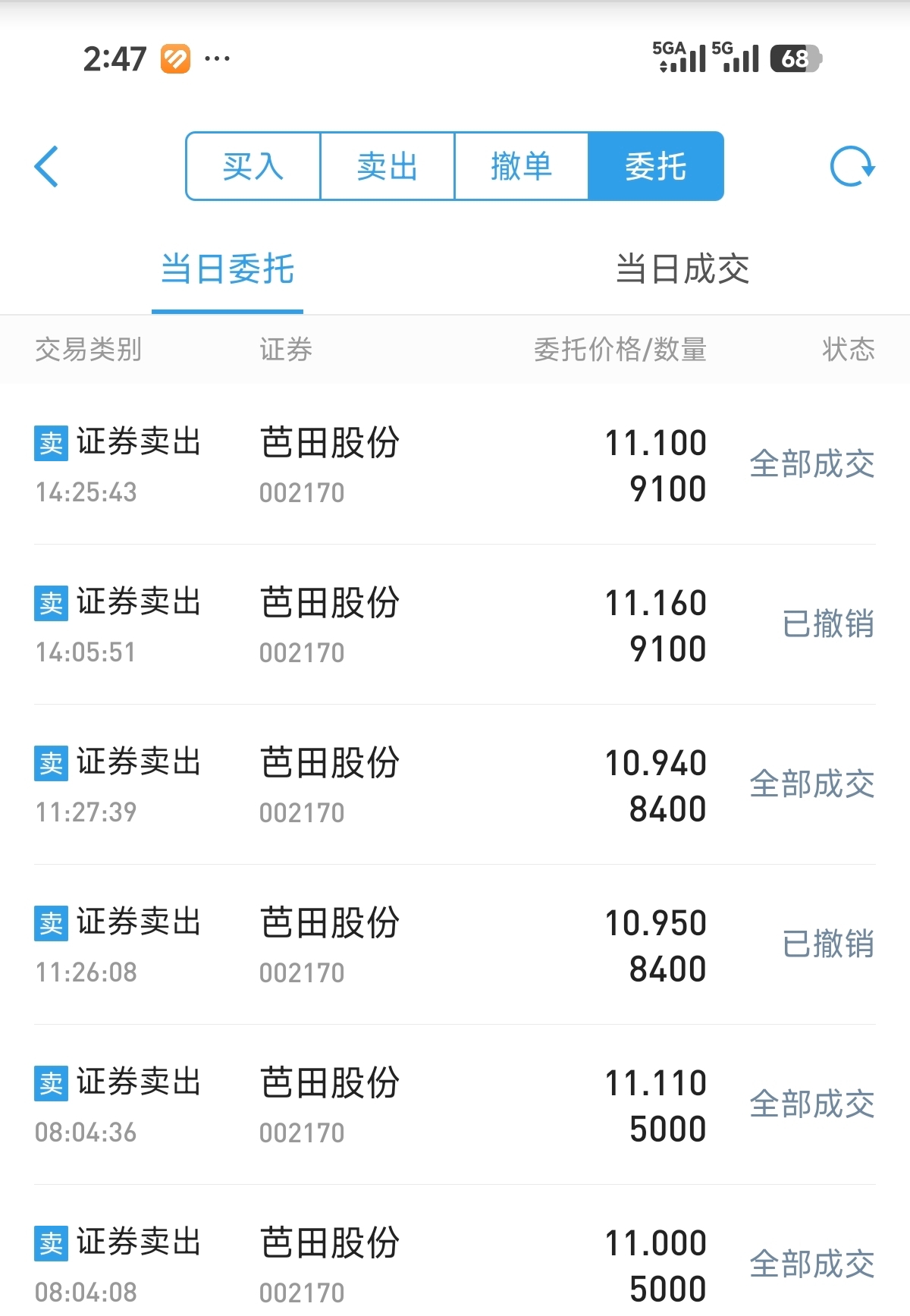Tap the sell badge on 08:04:36 order
This screenshot has width=910, height=1316.
coord(52,1083)
